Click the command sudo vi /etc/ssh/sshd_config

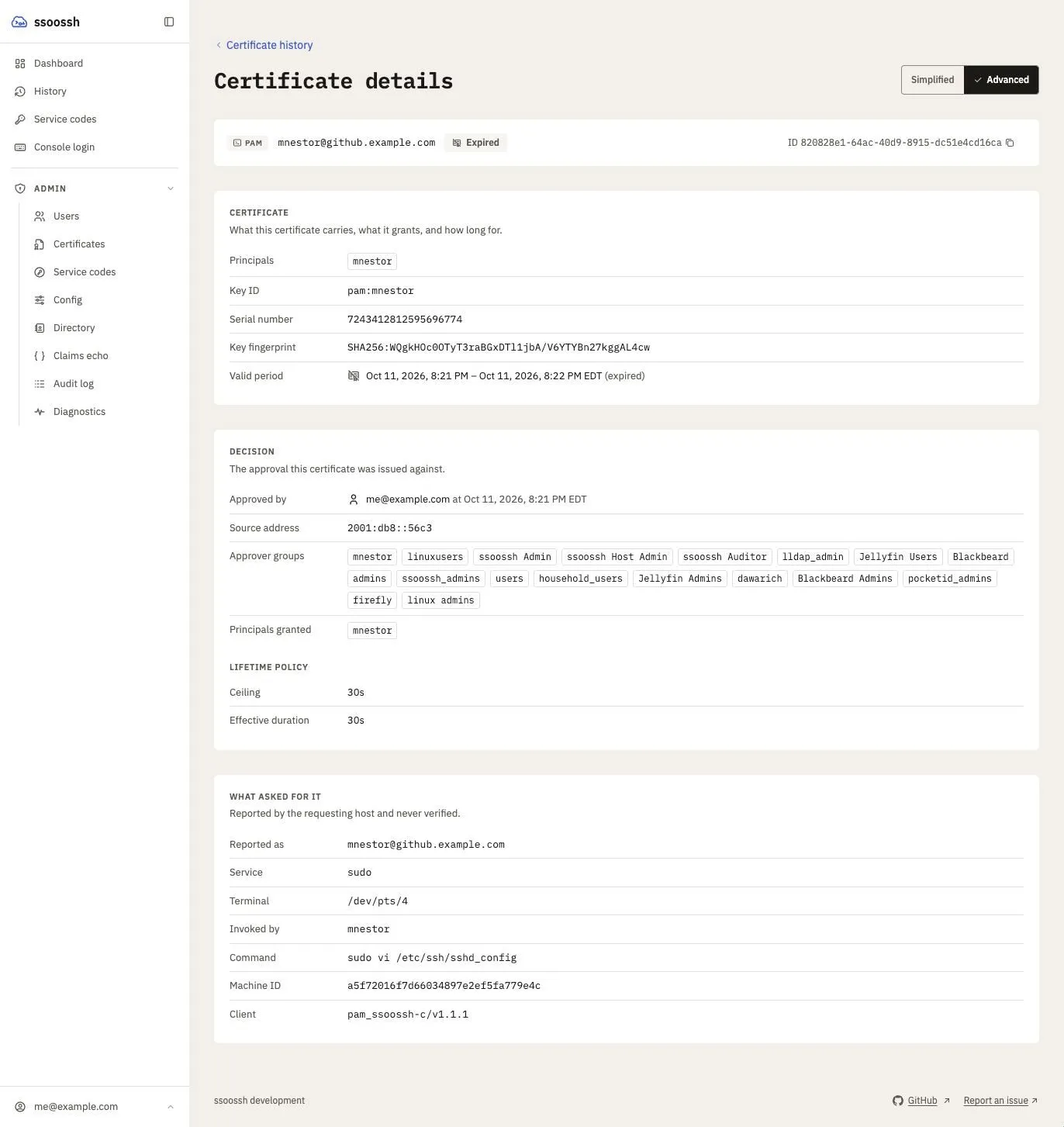[x=432, y=958]
